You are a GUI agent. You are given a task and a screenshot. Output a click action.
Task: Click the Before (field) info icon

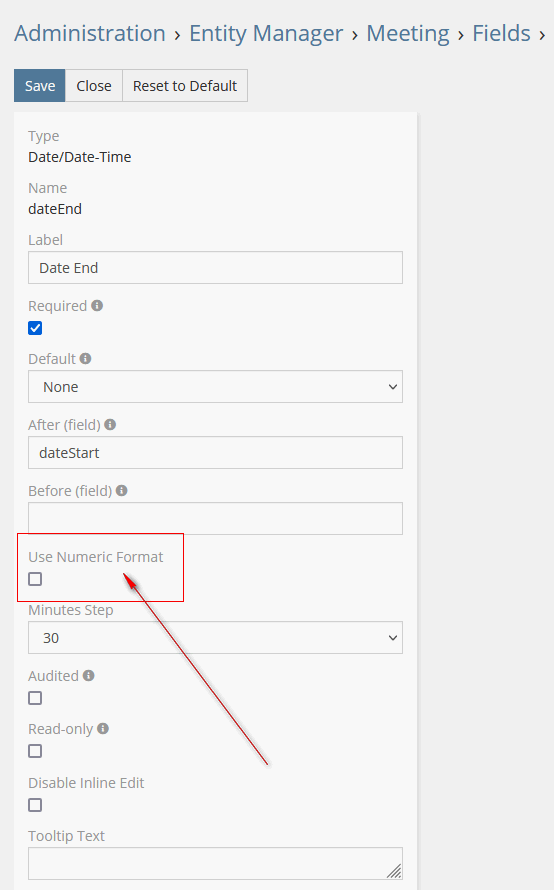coord(121,490)
